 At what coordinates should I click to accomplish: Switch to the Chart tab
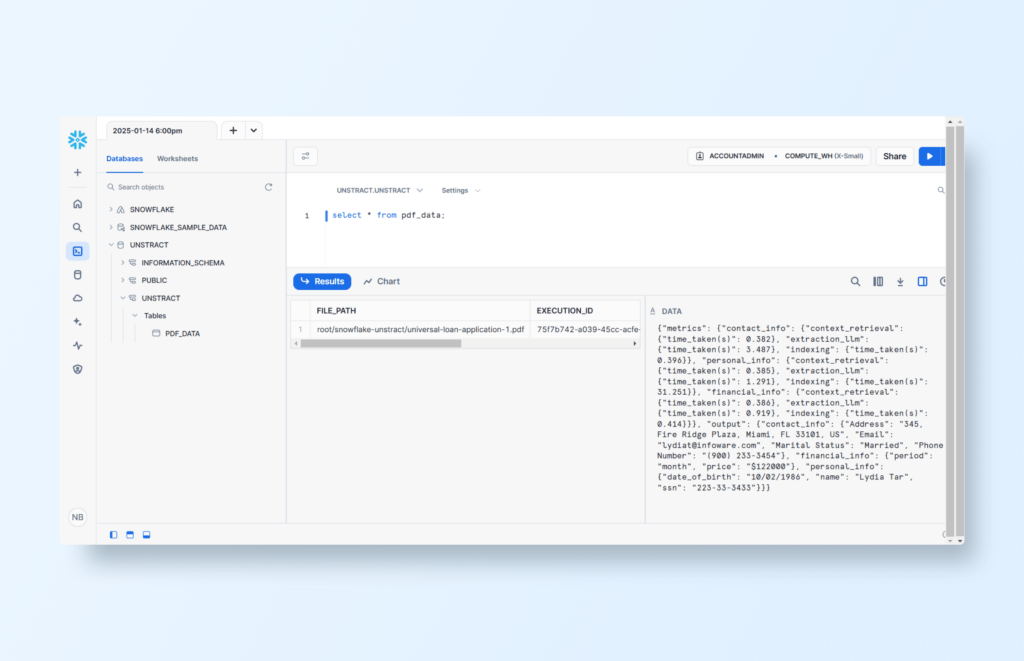click(381, 282)
